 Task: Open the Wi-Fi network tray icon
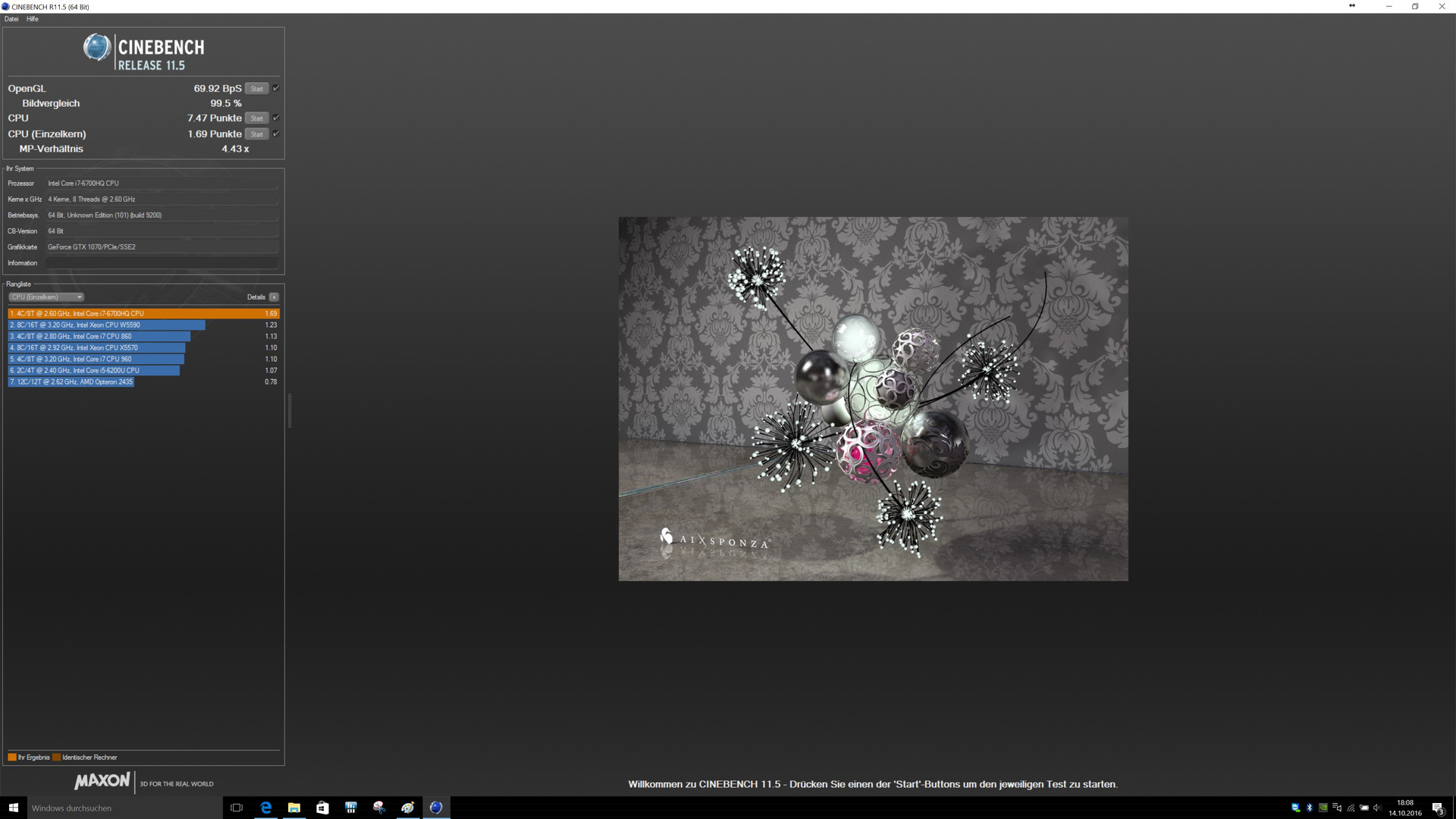pyautogui.click(x=1351, y=808)
